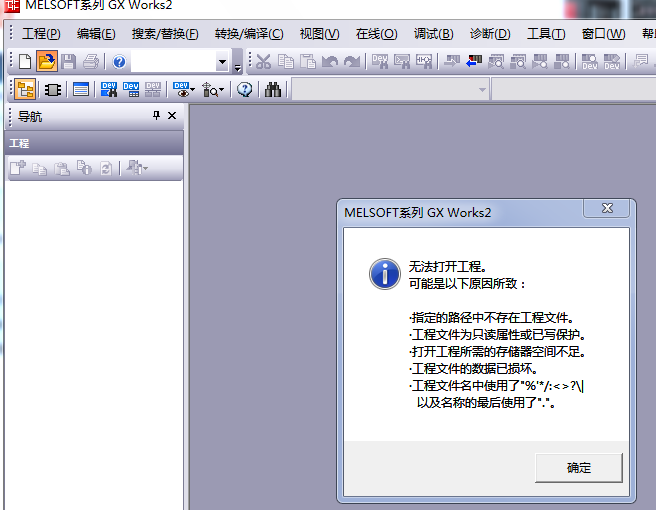The height and width of the screenshot is (510, 656).
Task: Click the chip-shaped icon in the toolbar
Action: pyautogui.click(x=53, y=89)
